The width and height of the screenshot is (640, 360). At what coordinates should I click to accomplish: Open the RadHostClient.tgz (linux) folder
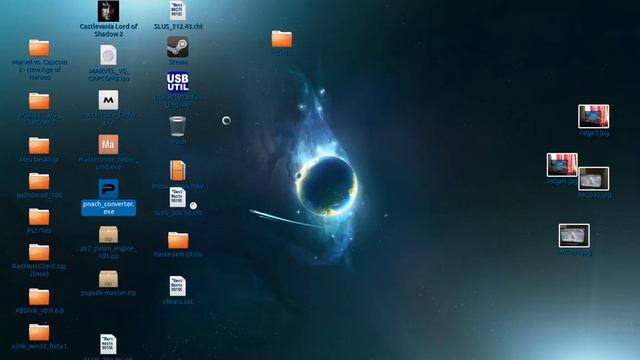pyautogui.click(x=39, y=252)
